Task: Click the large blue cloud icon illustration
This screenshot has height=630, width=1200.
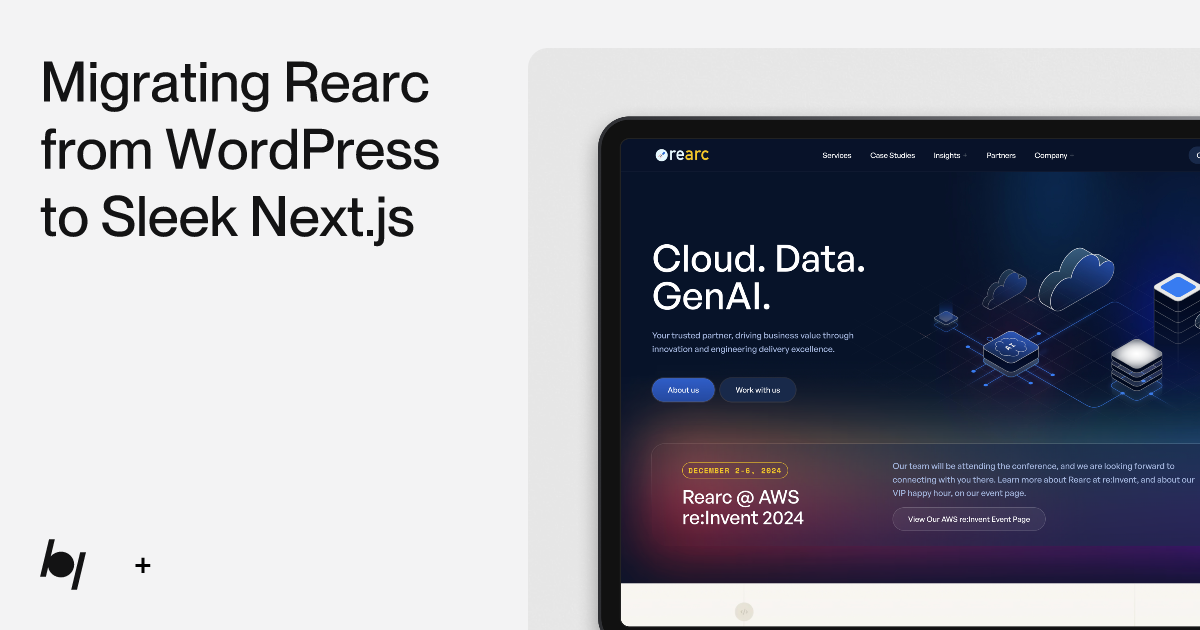Action: [x=1075, y=277]
